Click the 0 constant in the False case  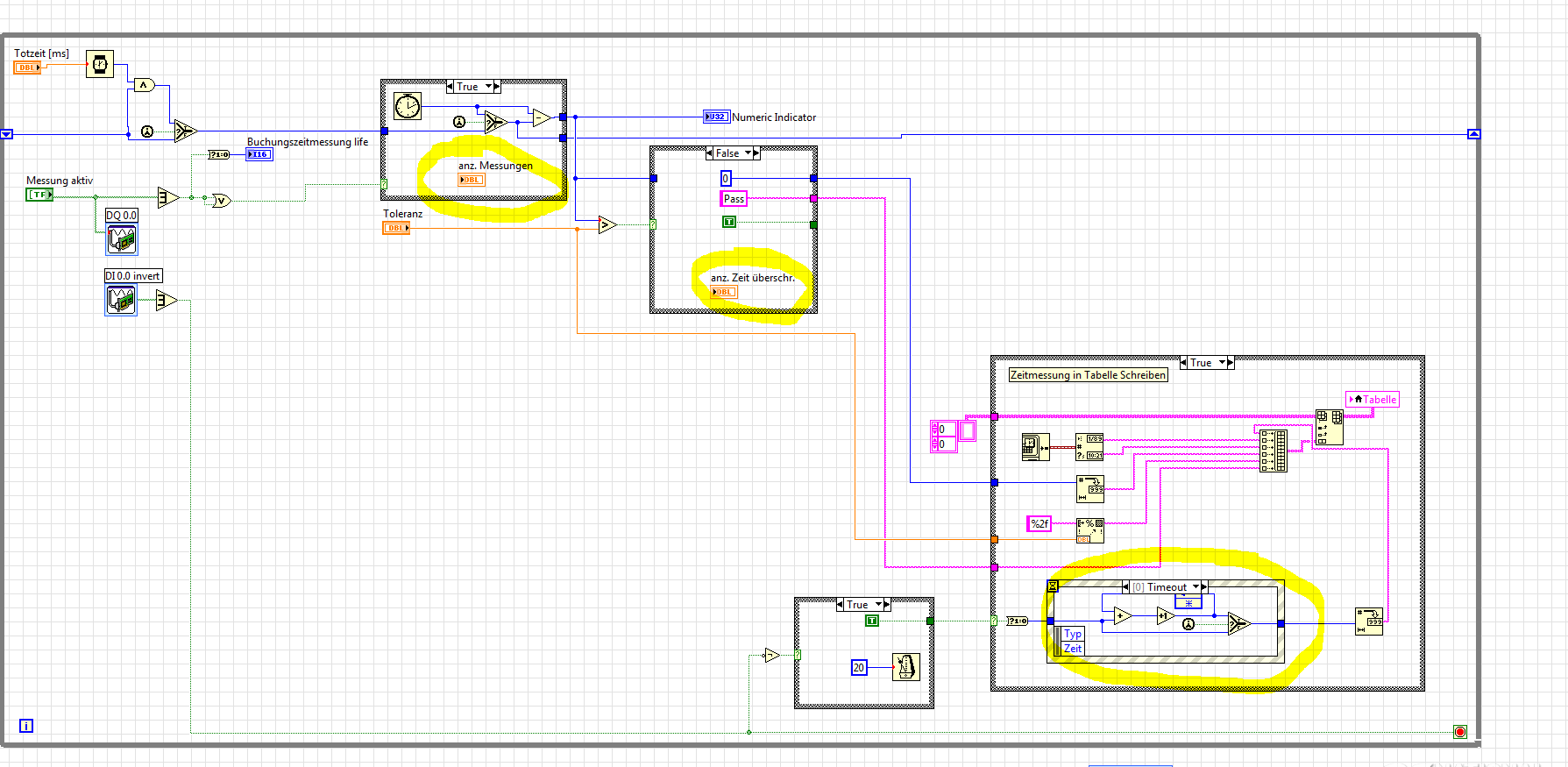[x=726, y=179]
